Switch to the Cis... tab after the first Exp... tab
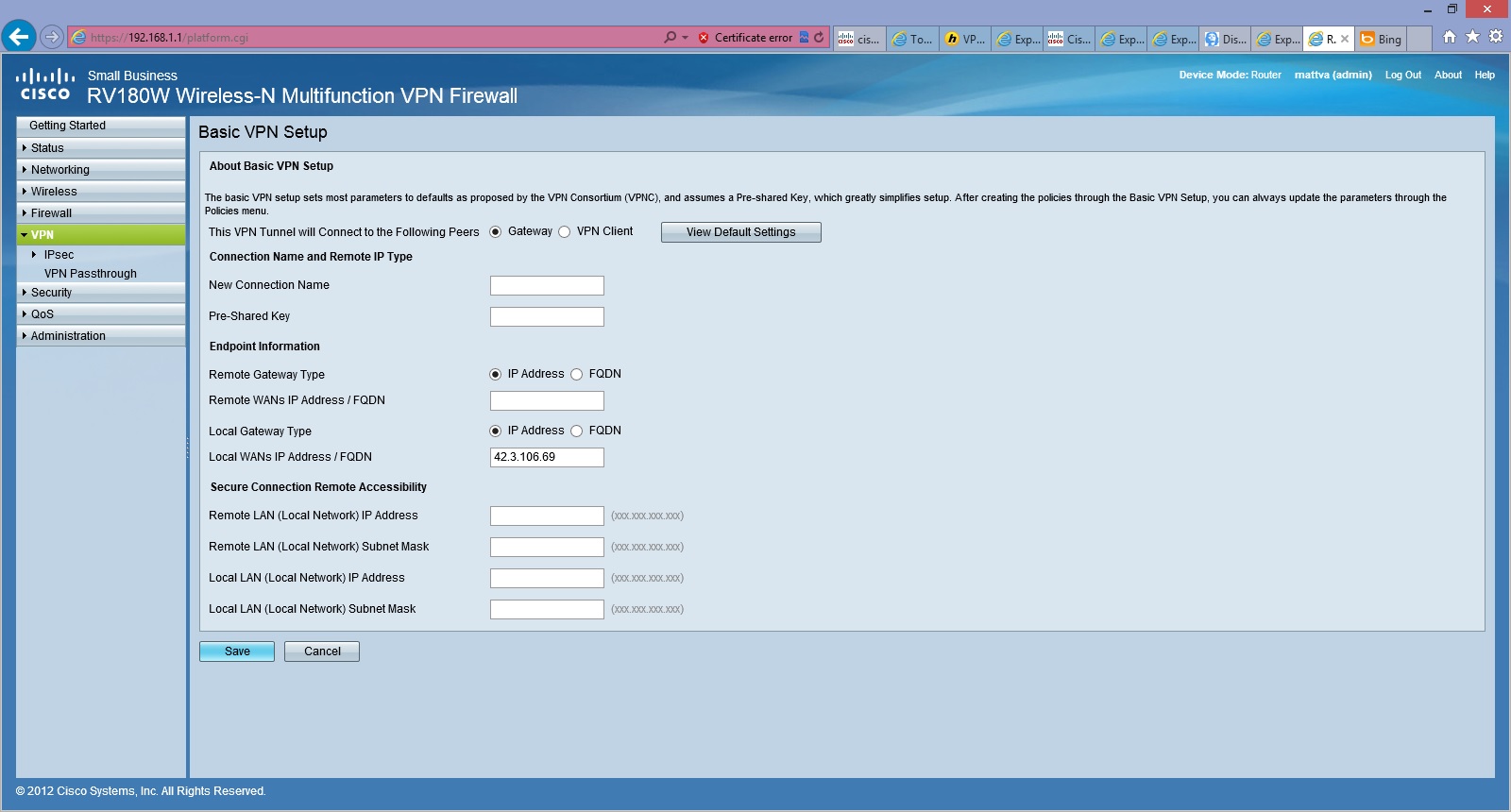Screen dimensions: 1511x812 coord(1069,39)
